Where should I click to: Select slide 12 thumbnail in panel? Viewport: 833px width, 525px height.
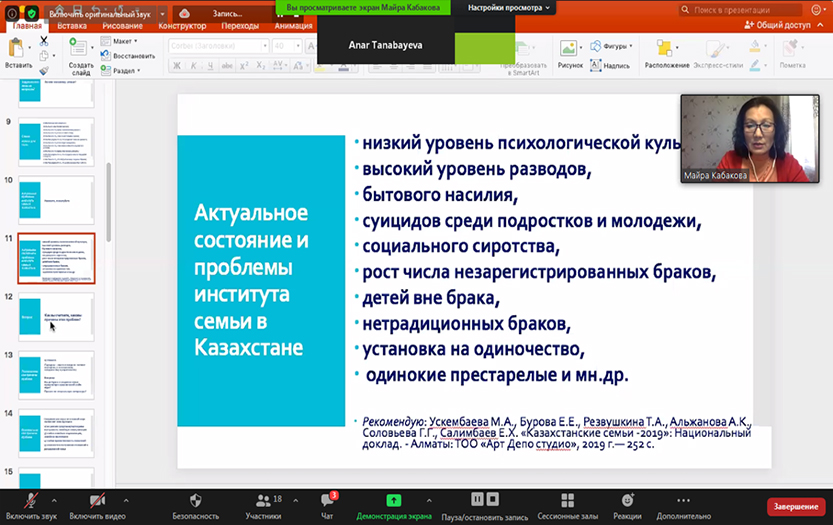pos(58,317)
